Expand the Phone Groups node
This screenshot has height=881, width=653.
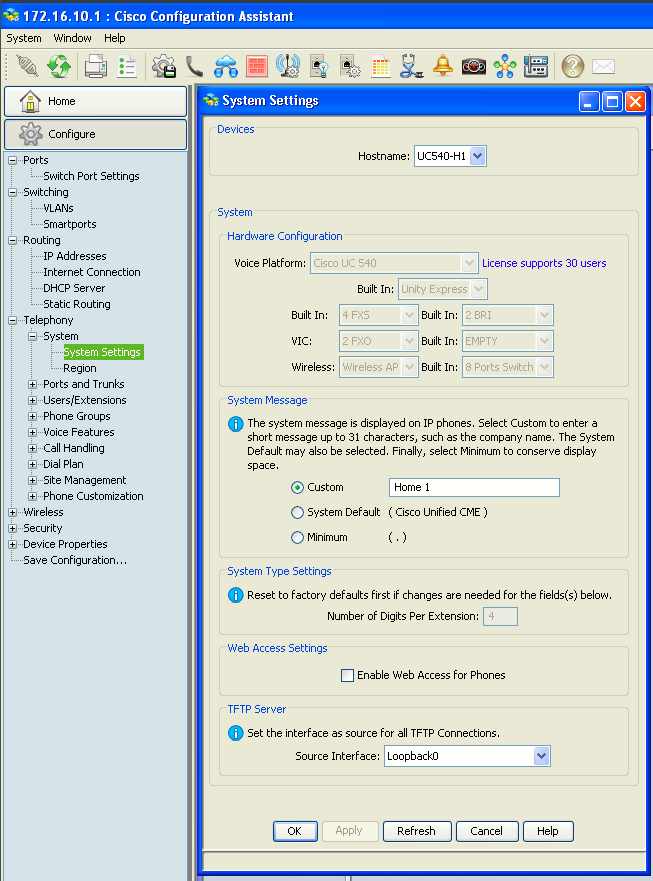click(33, 417)
